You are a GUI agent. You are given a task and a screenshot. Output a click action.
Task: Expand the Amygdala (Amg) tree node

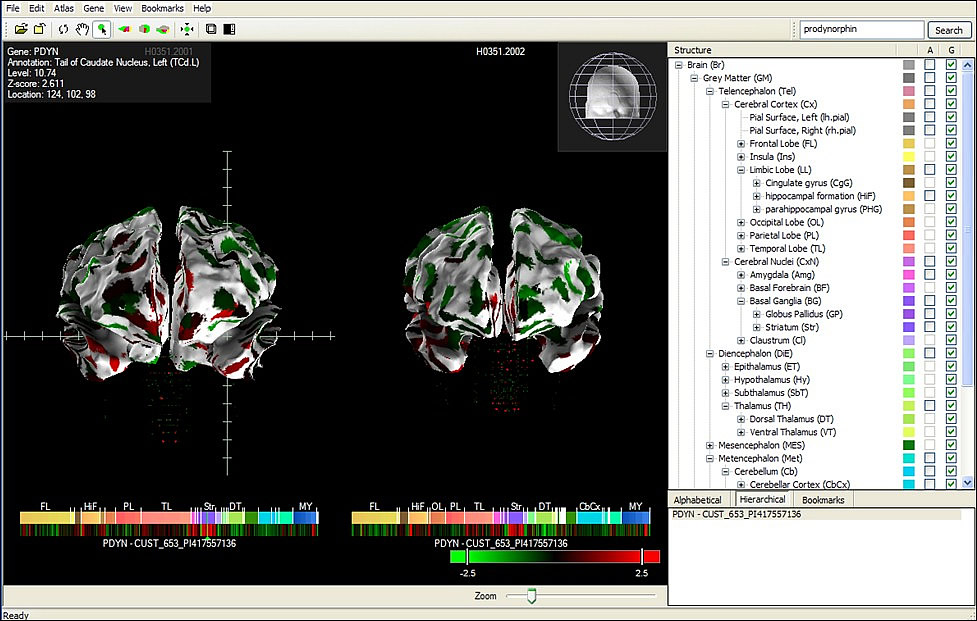click(x=740, y=275)
